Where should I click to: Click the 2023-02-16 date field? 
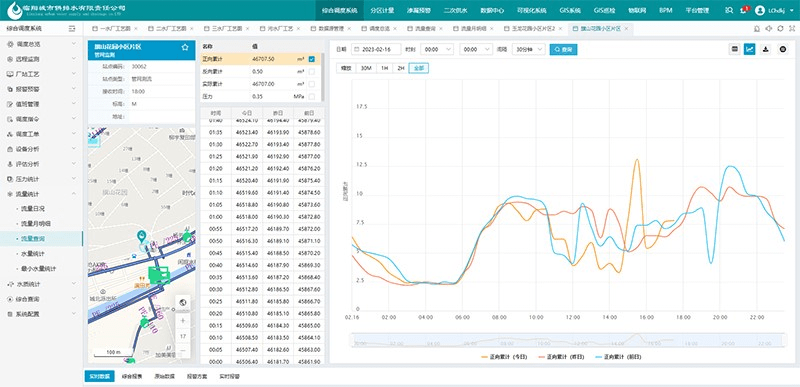coord(376,49)
